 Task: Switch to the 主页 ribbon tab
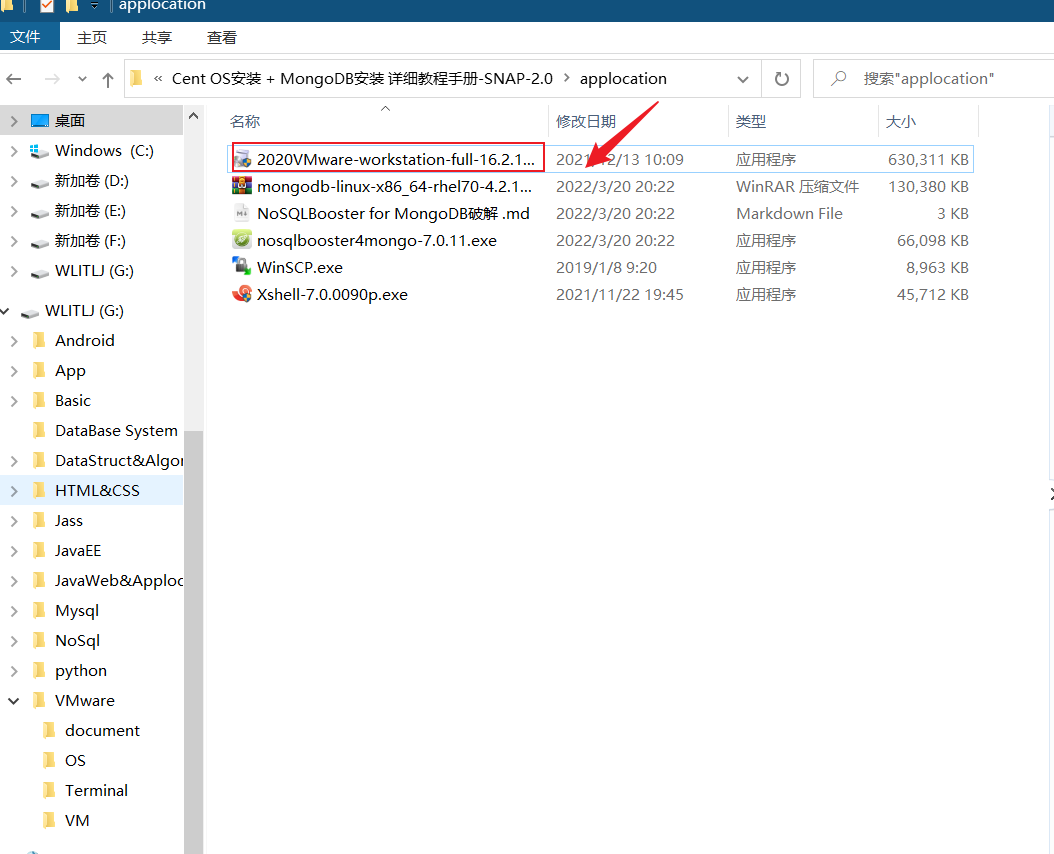click(x=92, y=38)
